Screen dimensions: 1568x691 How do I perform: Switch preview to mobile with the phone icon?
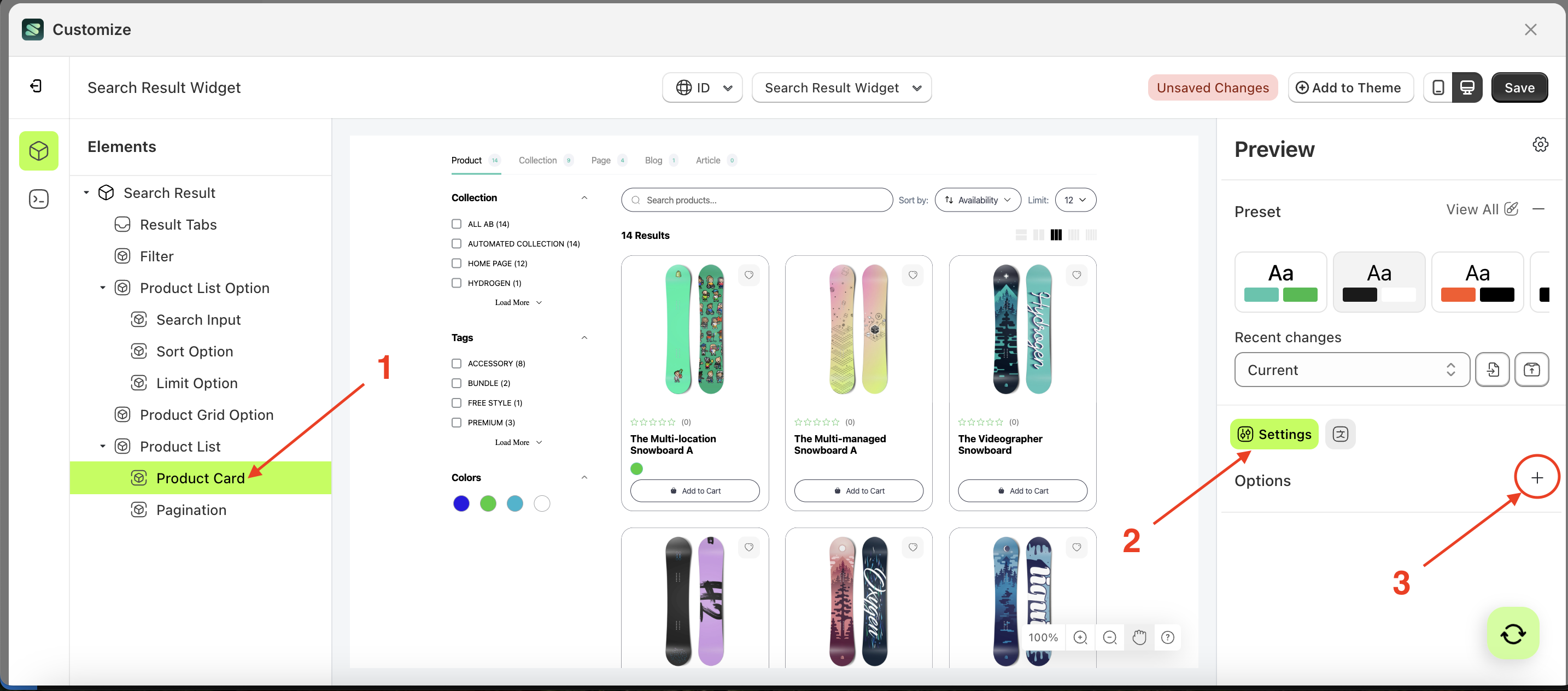point(1438,87)
